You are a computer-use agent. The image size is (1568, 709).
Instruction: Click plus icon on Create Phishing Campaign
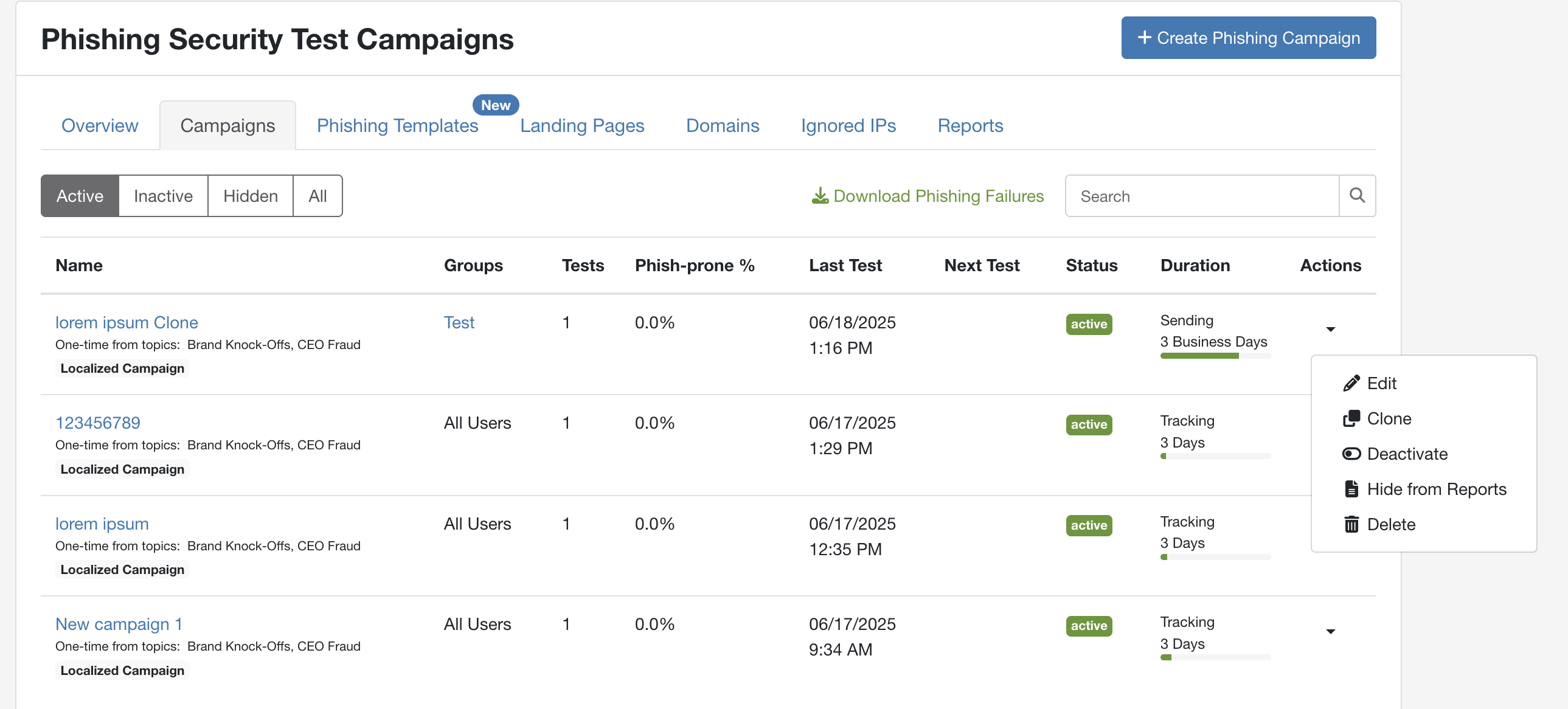pyautogui.click(x=1143, y=38)
